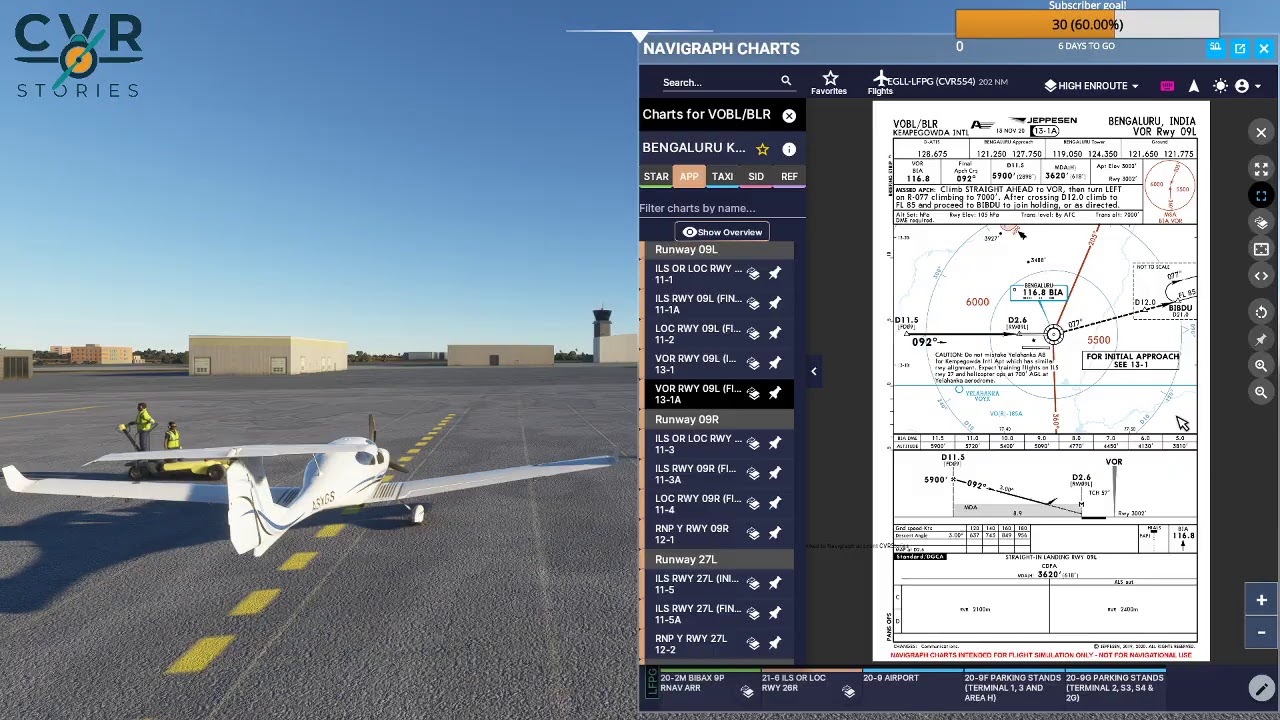Click the map zoom-in plus button
The image size is (1280, 720).
click(x=1261, y=601)
